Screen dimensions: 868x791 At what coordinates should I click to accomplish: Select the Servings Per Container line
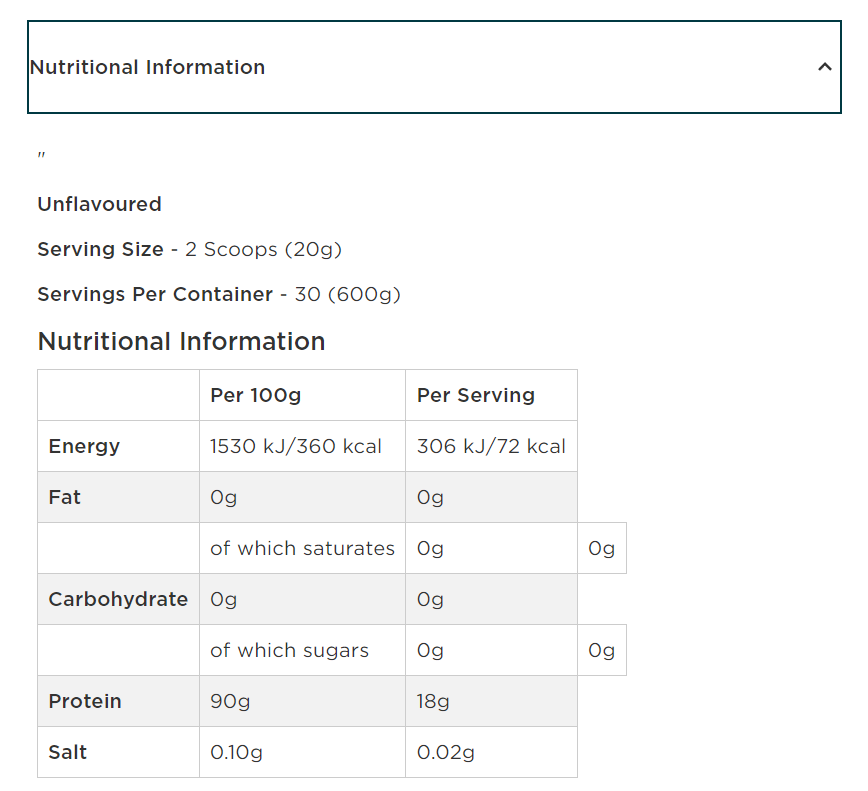[x=218, y=294]
